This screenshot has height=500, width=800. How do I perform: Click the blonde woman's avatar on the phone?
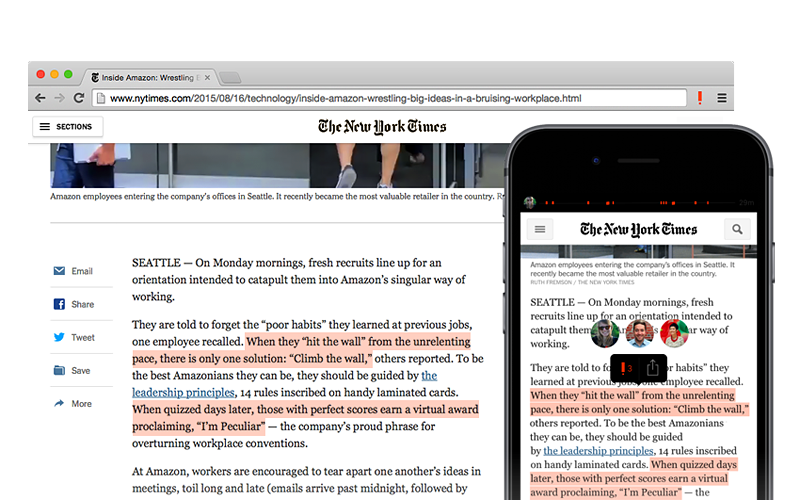pyautogui.click(x=605, y=333)
